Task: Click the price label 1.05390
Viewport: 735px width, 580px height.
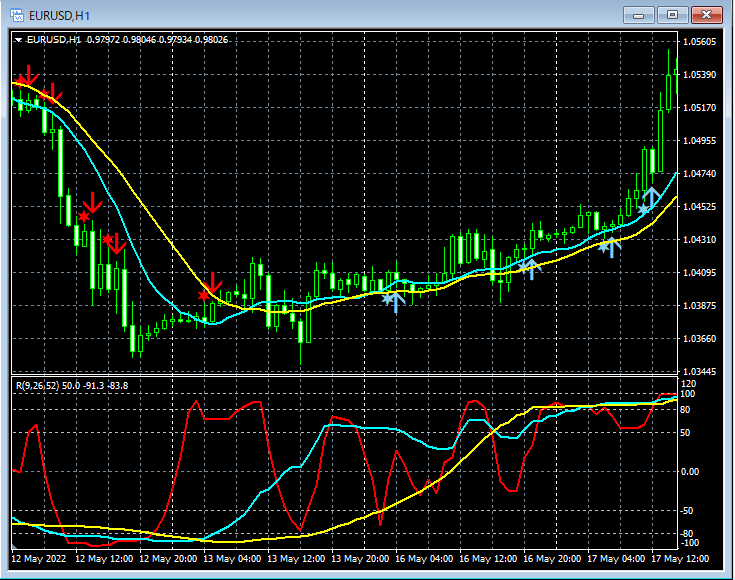Action: tap(699, 75)
